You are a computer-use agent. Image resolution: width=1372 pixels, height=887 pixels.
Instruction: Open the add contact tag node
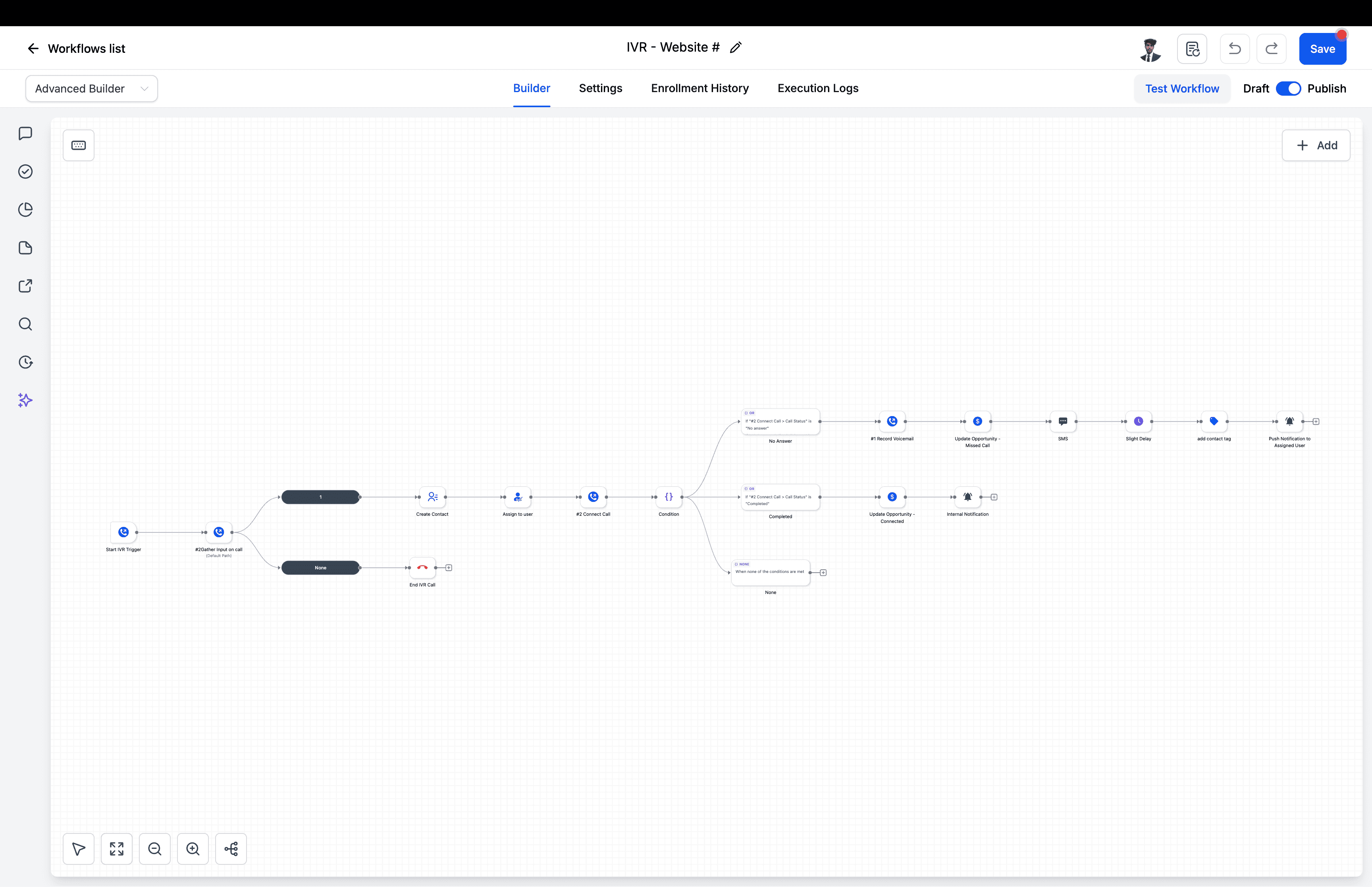click(1214, 422)
